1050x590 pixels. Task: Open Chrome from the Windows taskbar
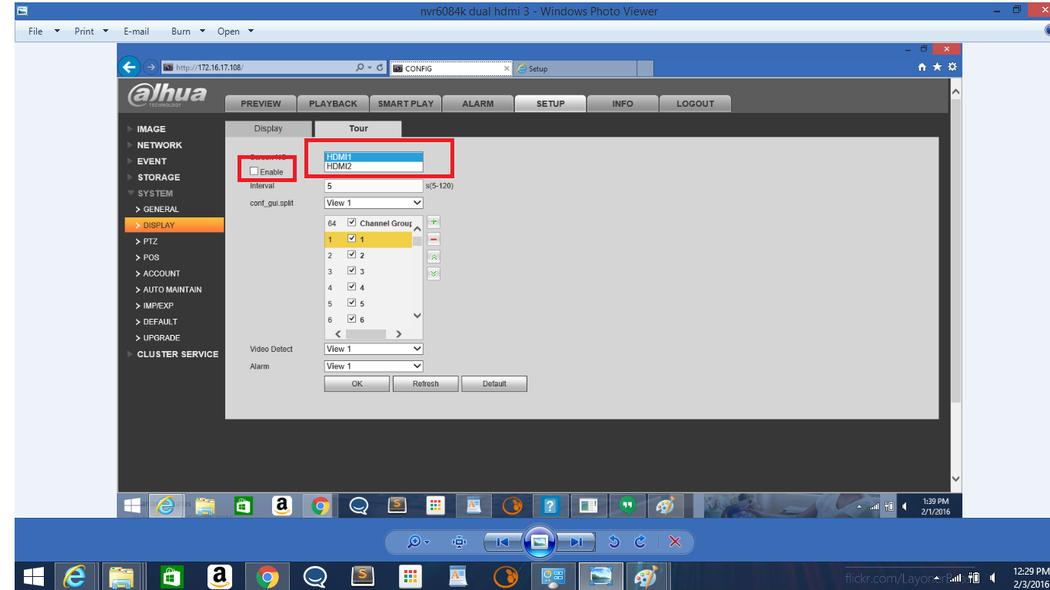267,577
